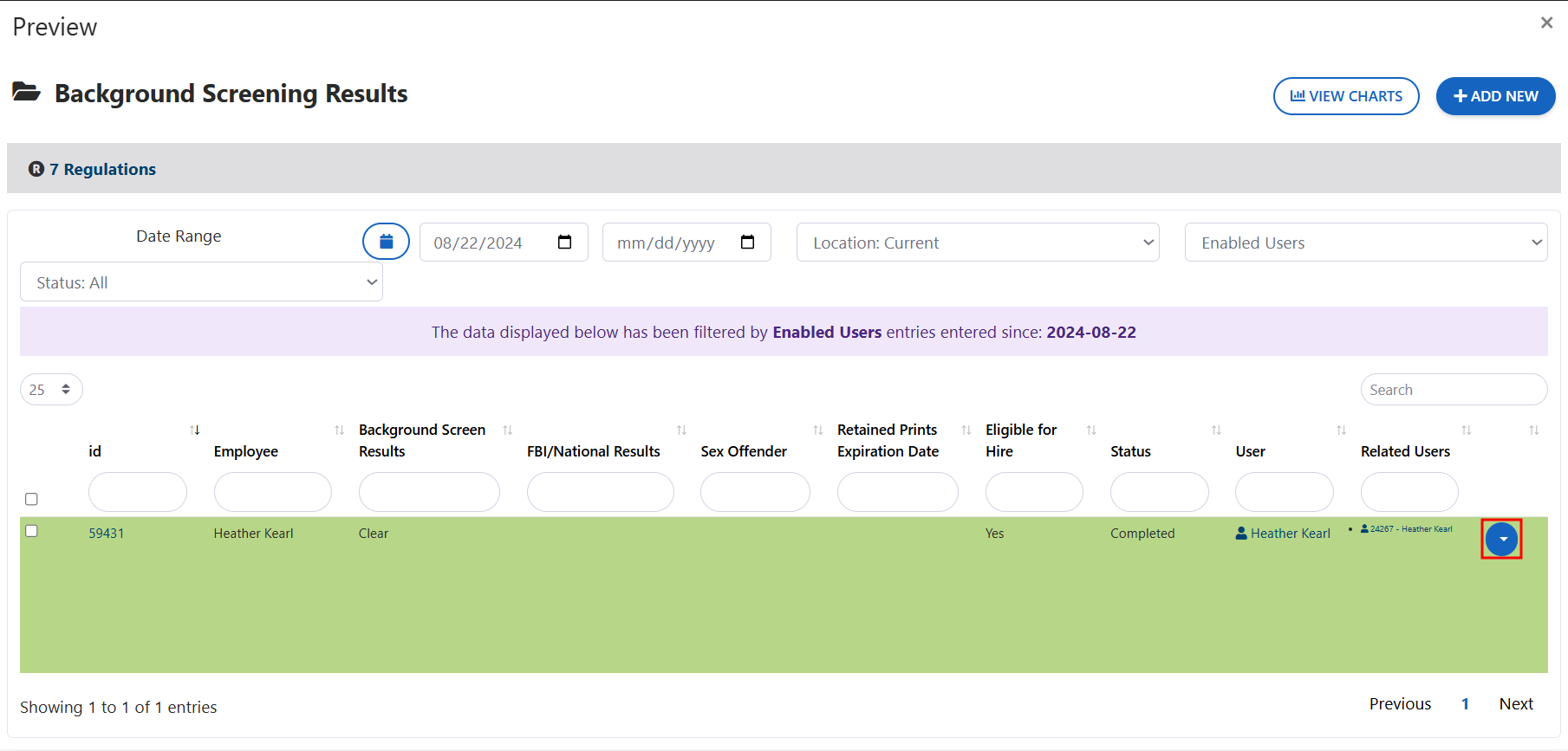This screenshot has width=1568, height=751.
Task: Click the sort arrows on id column
Action: click(x=195, y=431)
